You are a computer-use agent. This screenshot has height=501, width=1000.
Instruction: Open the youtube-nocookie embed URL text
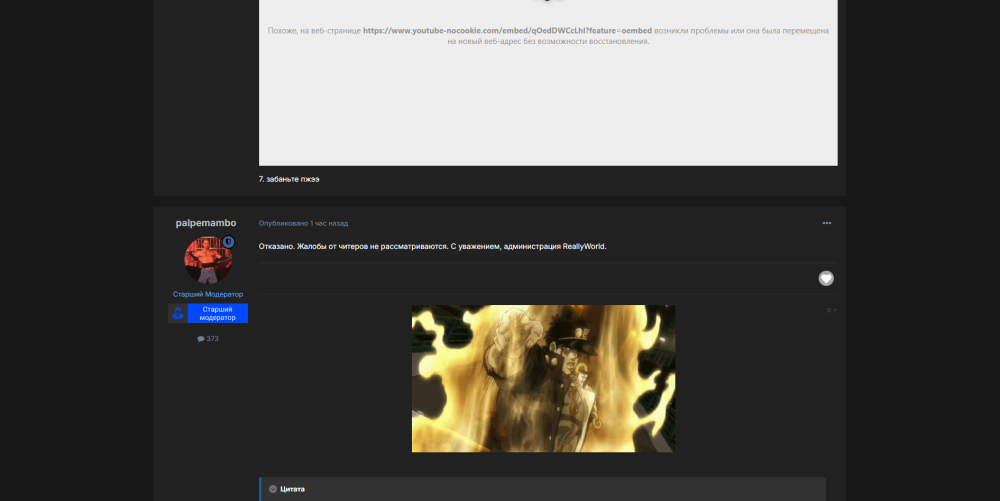[x=507, y=31]
